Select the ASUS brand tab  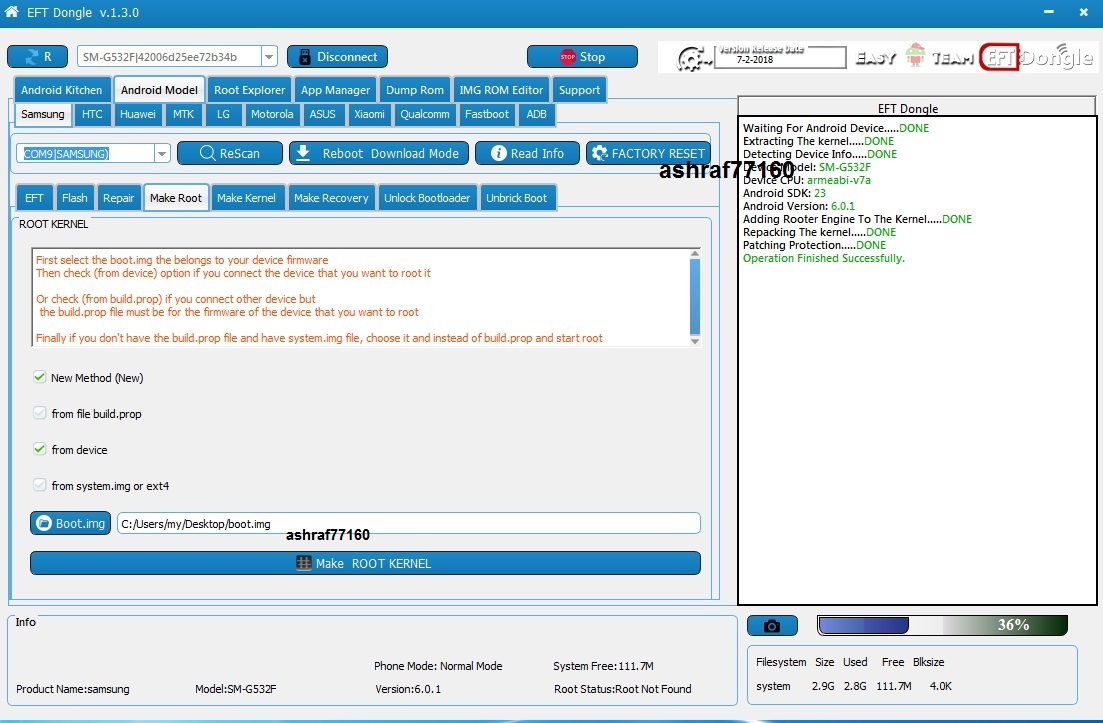point(322,114)
